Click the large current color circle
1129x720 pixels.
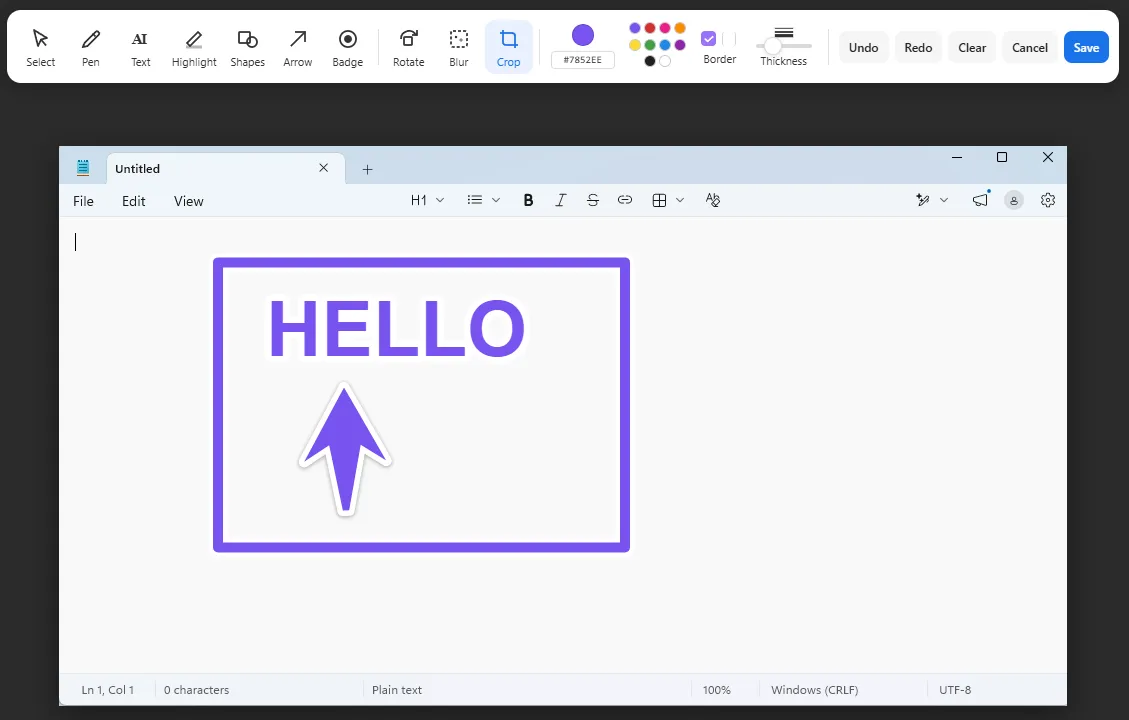coord(583,35)
